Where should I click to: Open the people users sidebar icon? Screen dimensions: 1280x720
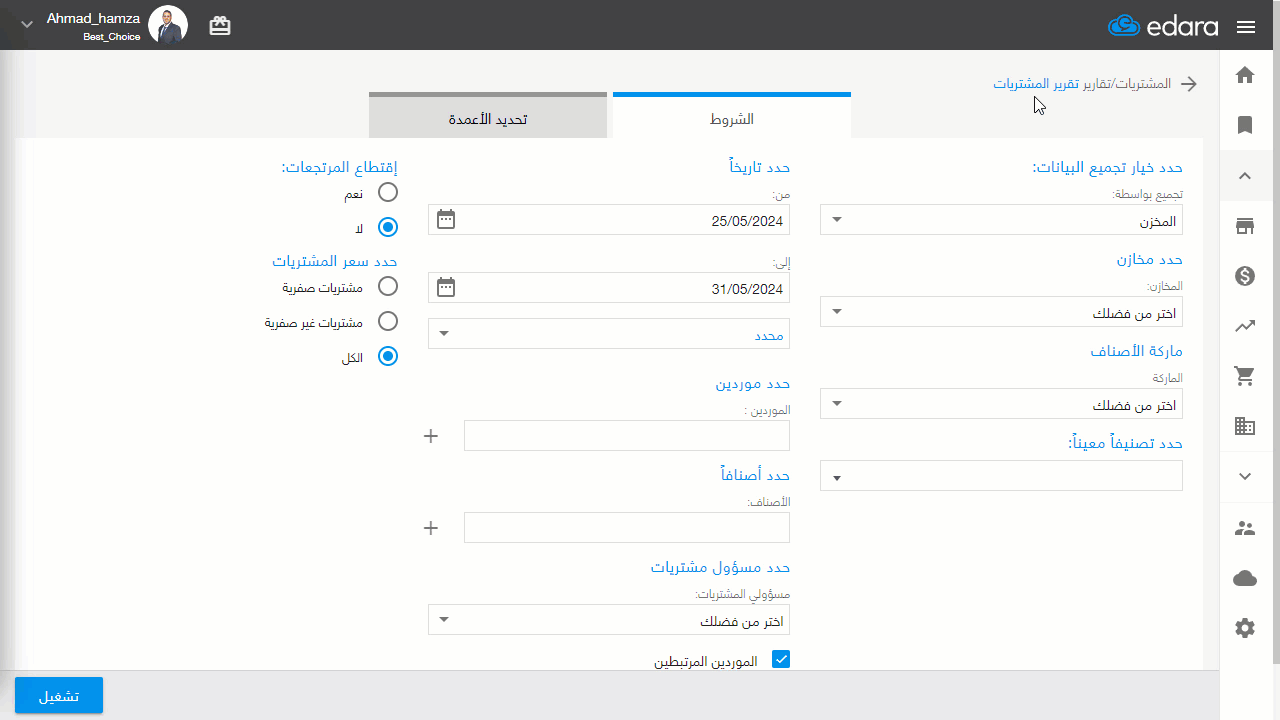1245,528
